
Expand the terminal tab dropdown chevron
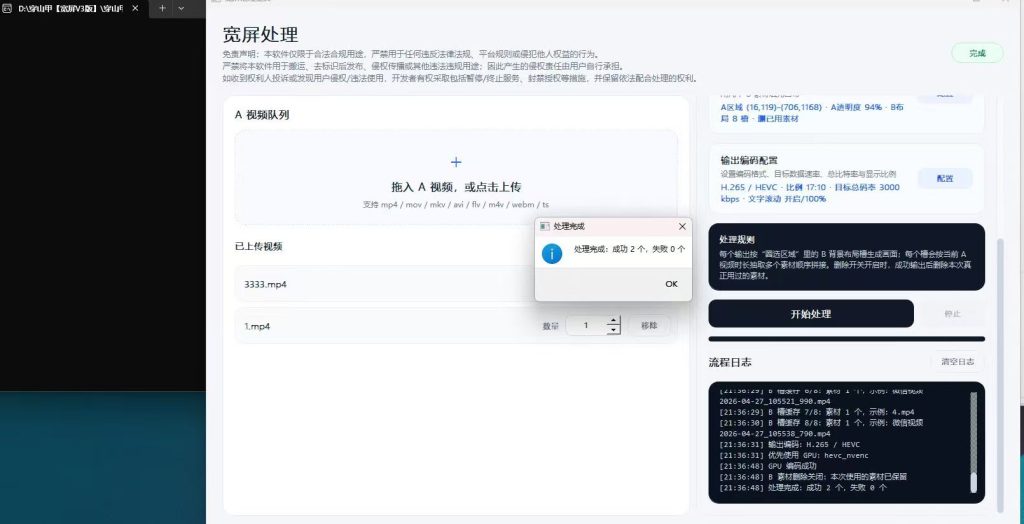[x=182, y=8]
